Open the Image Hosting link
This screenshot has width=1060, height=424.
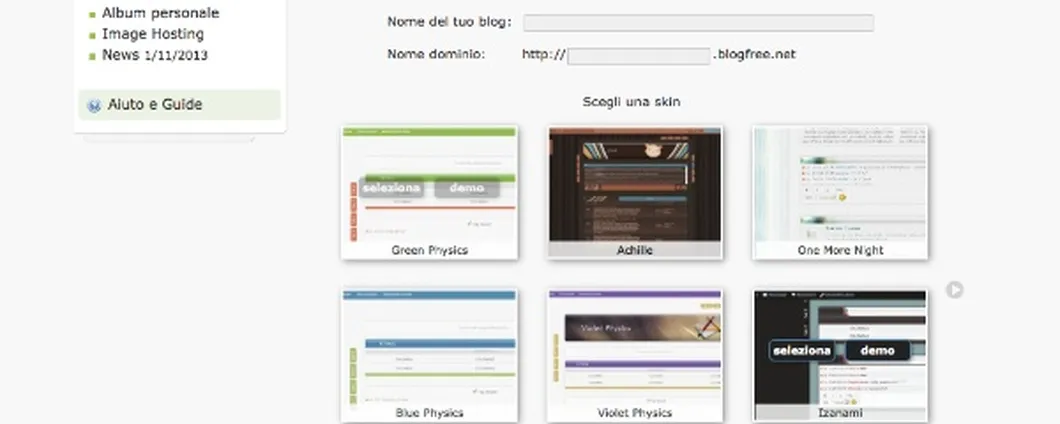(x=153, y=34)
